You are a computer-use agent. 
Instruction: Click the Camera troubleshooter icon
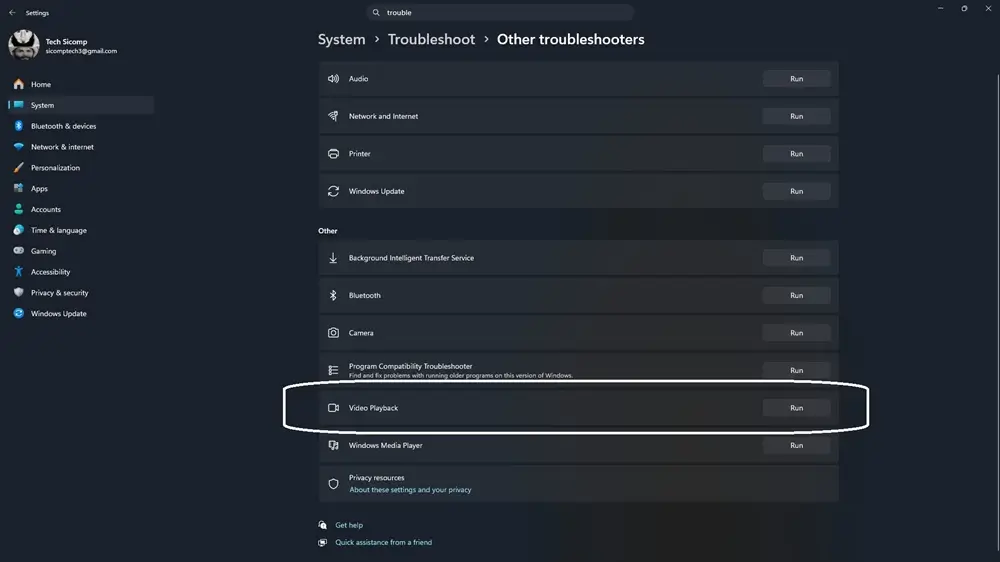(333, 333)
